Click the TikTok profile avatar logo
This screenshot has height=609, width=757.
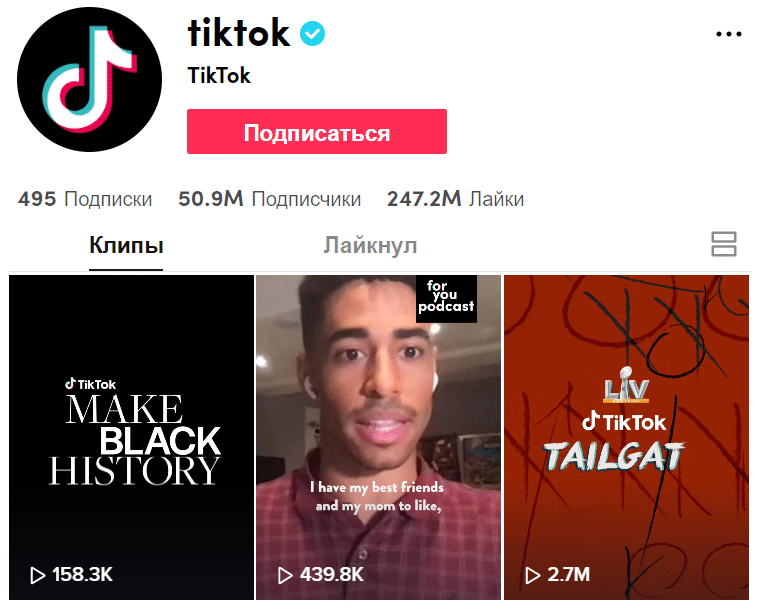click(89, 79)
